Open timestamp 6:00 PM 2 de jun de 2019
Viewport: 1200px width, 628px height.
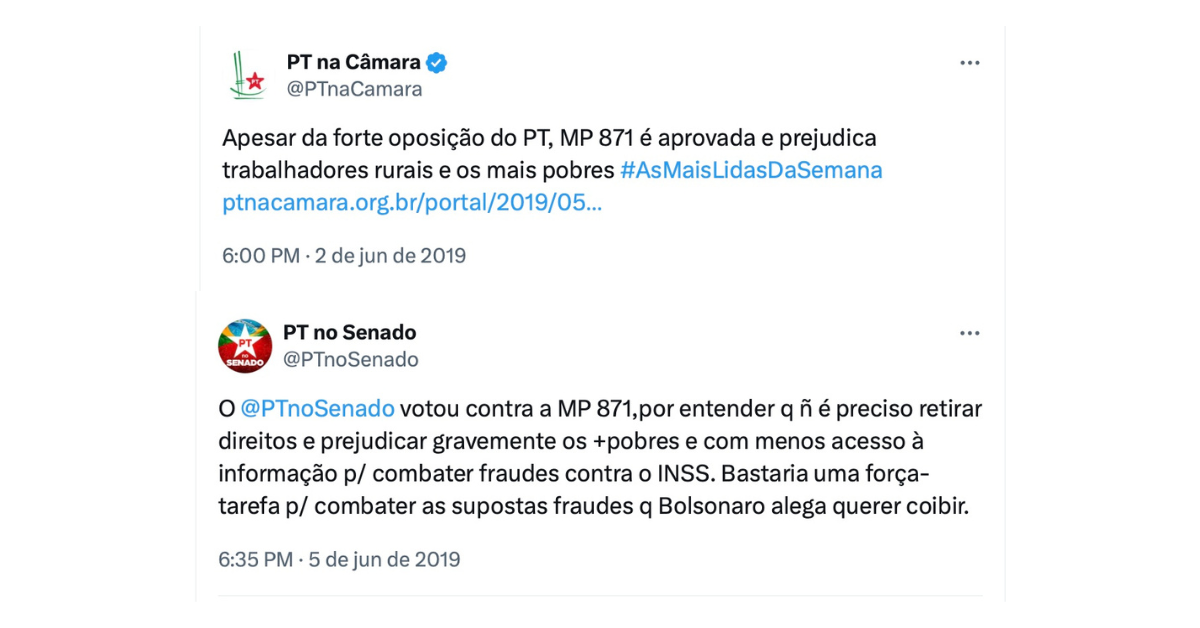(344, 255)
